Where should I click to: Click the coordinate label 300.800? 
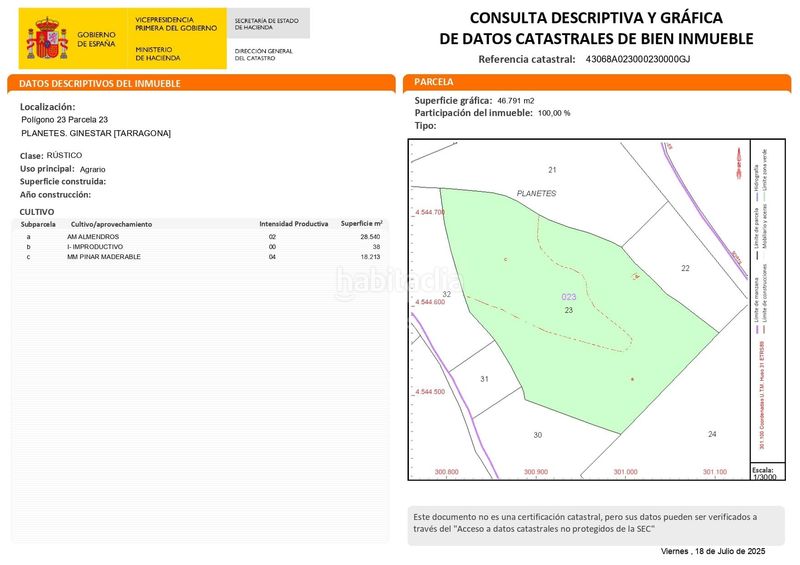pyautogui.click(x=446, y=472)
